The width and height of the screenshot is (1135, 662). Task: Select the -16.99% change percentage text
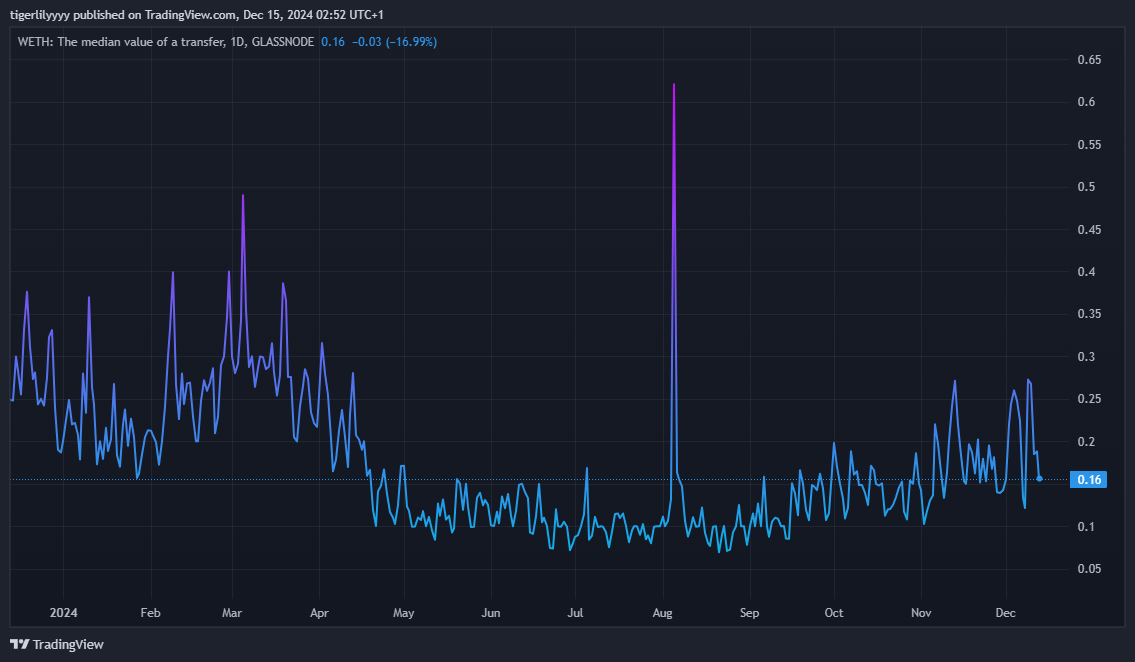[x=412, y=42]
